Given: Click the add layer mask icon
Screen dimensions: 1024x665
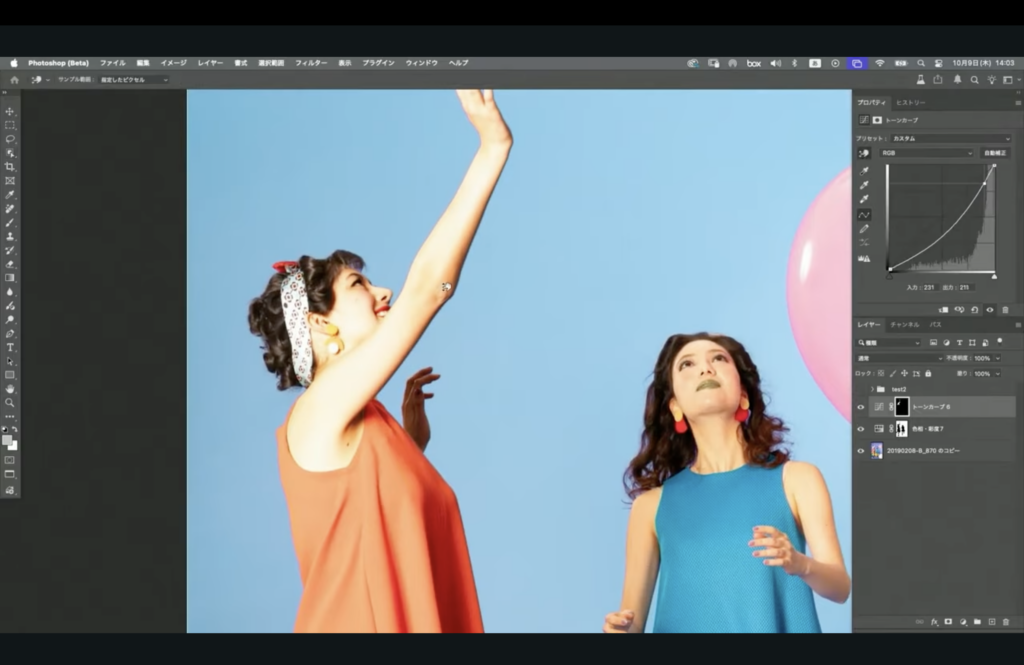Looking at the screenshot, I should pos(948,621).
